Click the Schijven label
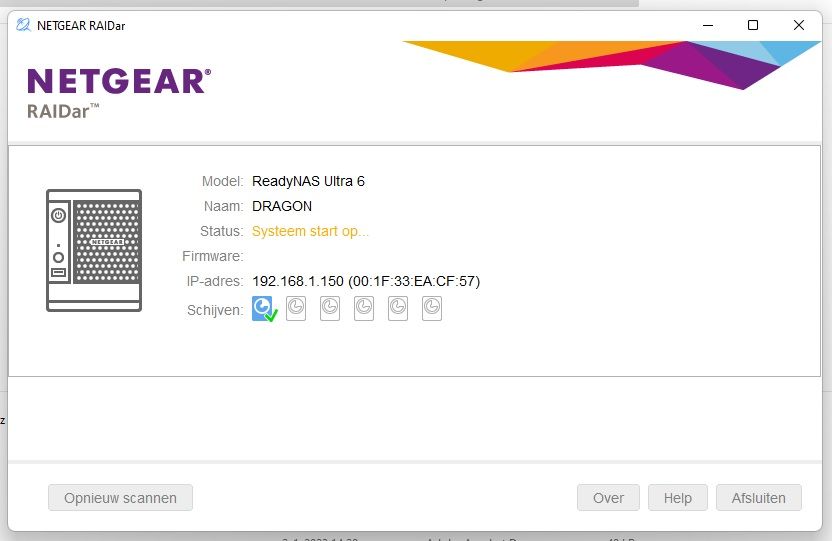Image resolution: width=832 pixels, height=541 pixels. [x=215, y=310]
